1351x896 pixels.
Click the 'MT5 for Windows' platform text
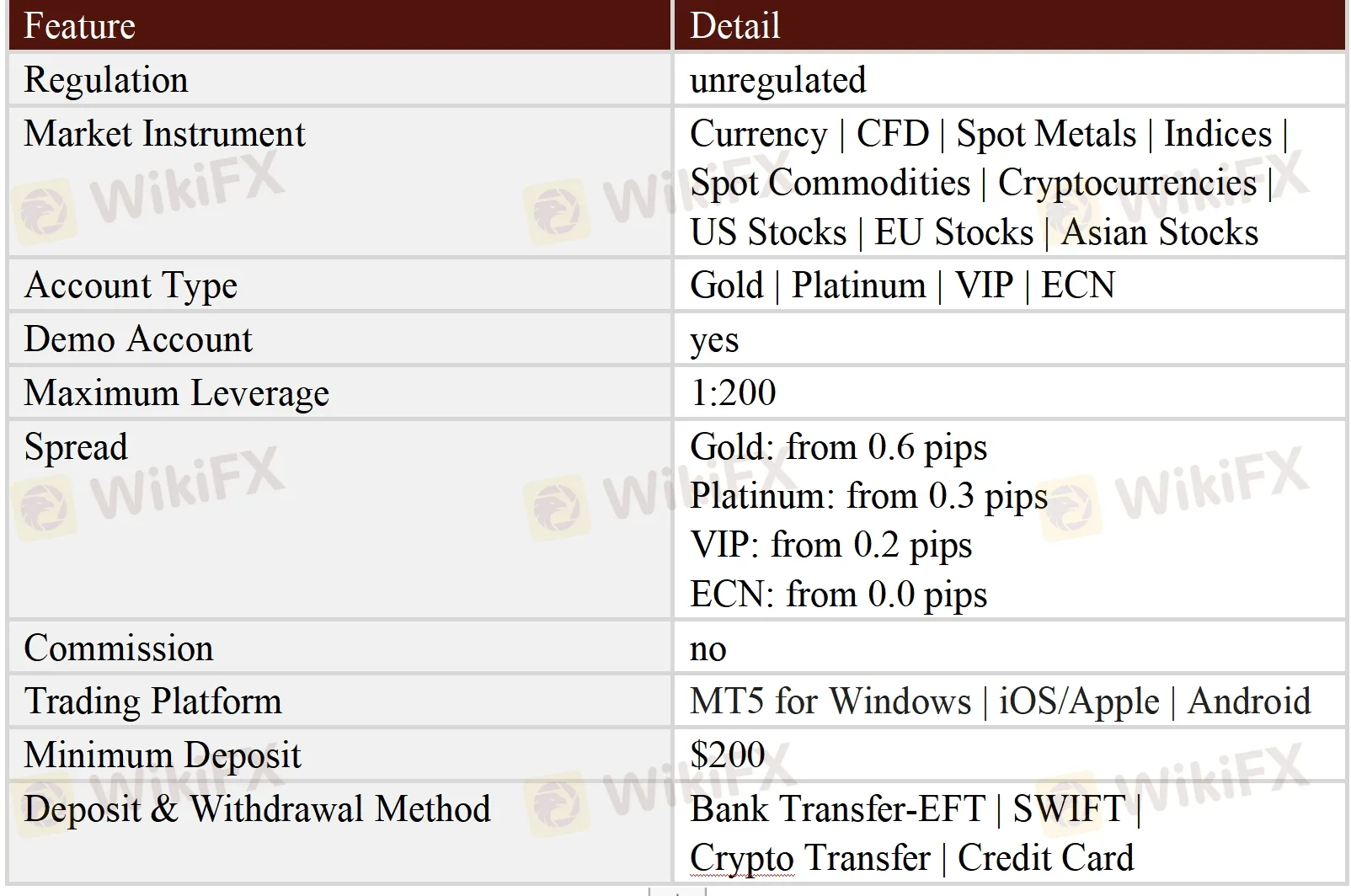tap(830, 701)
